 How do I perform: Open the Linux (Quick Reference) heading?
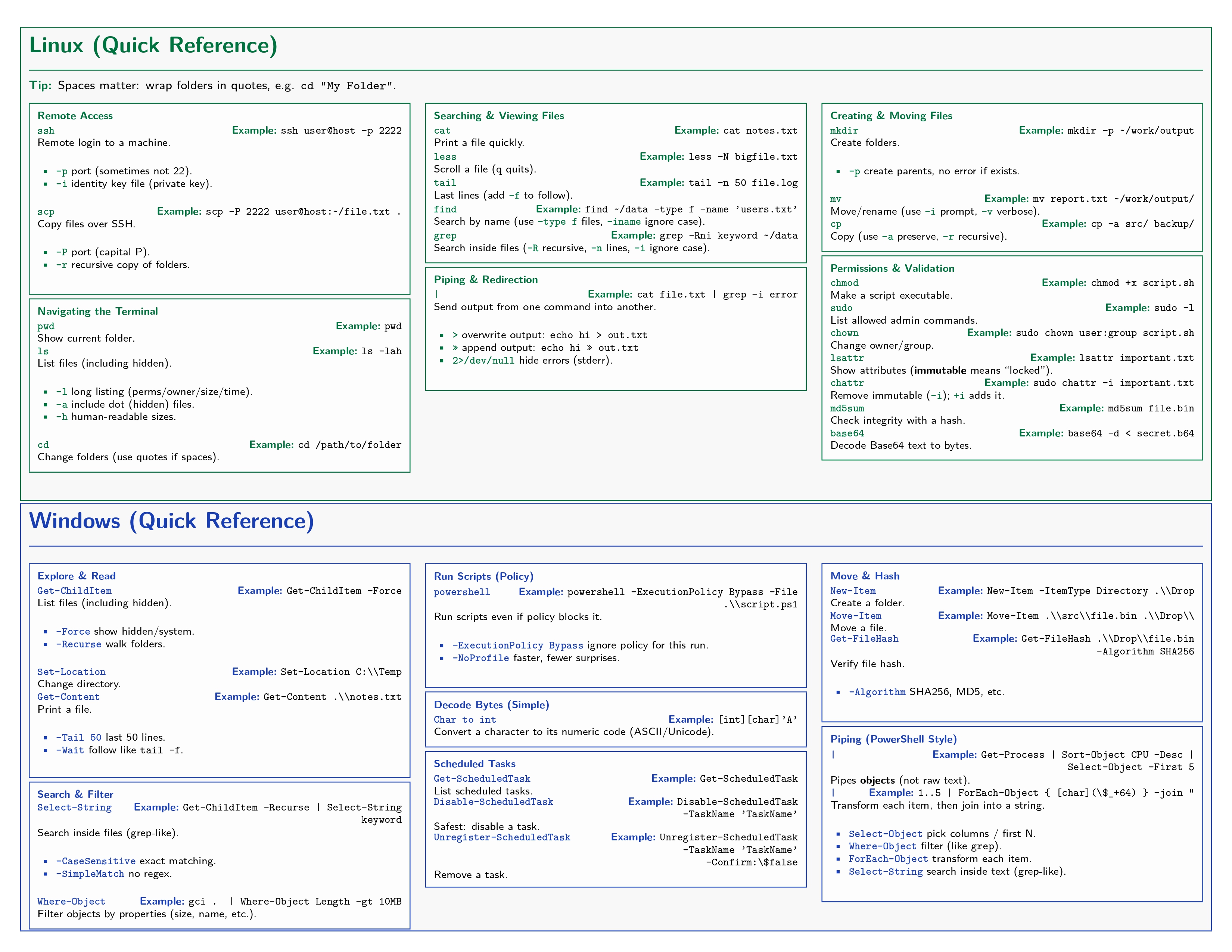[x=153, y=46]
